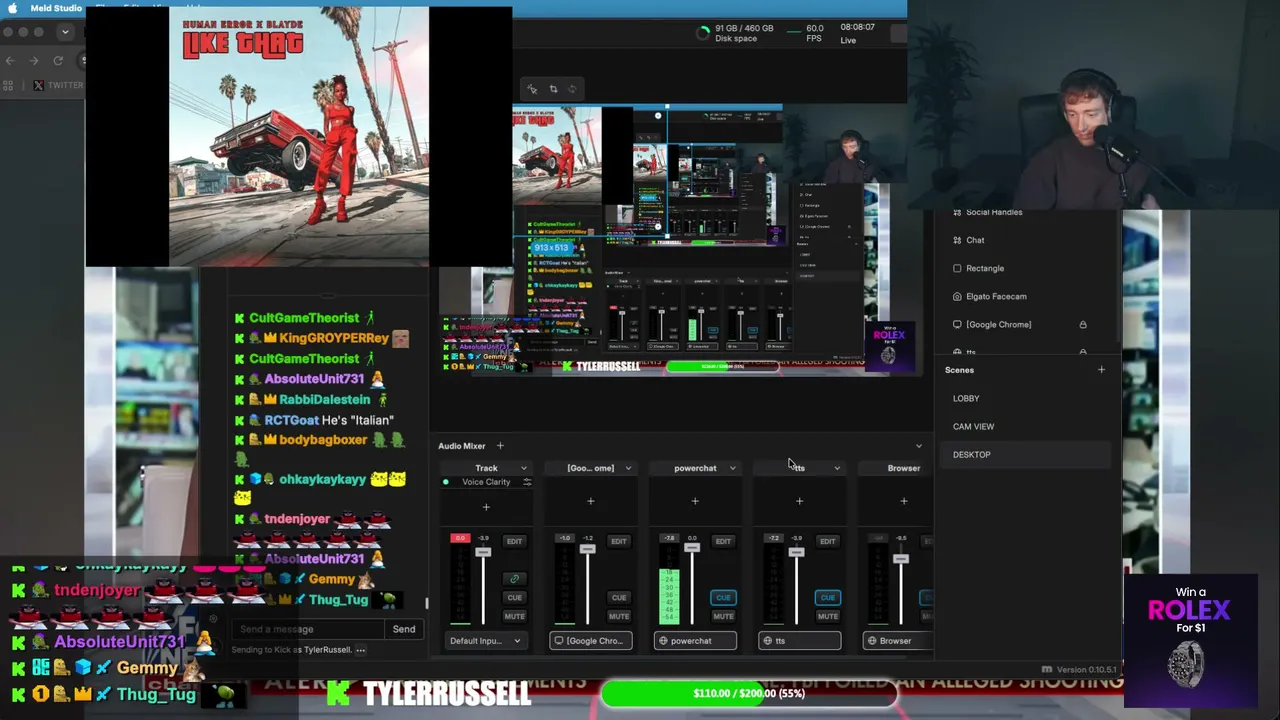Switch to the DESKTOP scene

[x=1023, y=454]
